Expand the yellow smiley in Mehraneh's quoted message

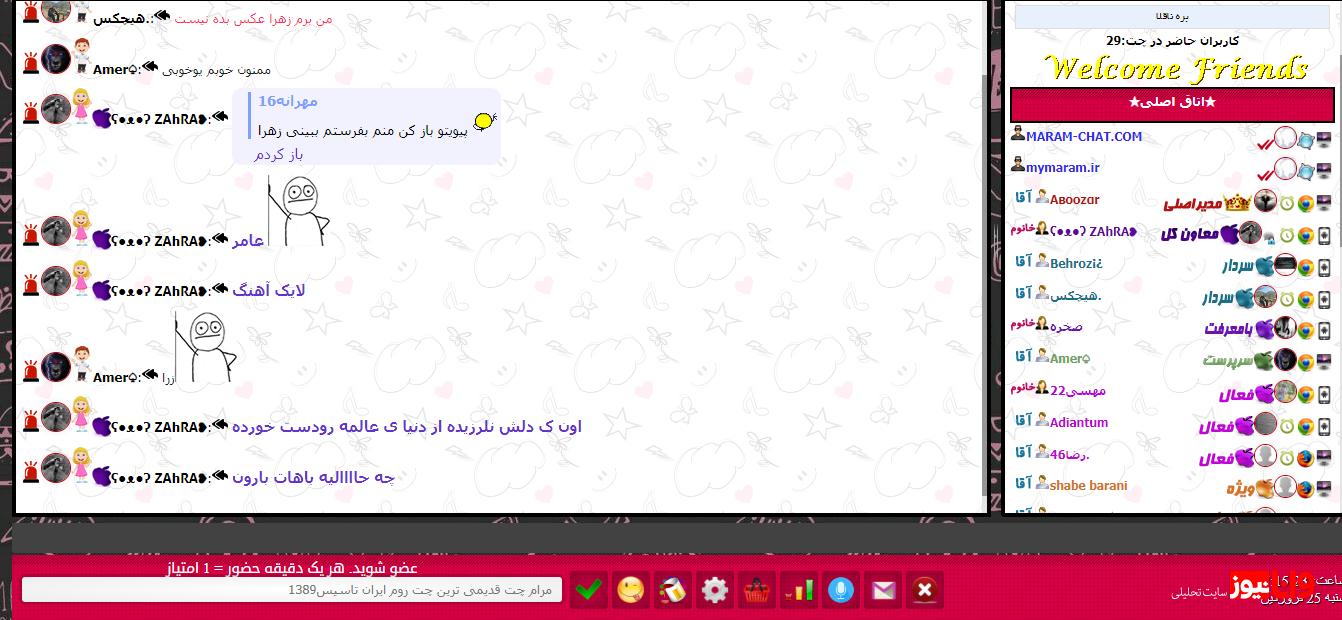484,120
